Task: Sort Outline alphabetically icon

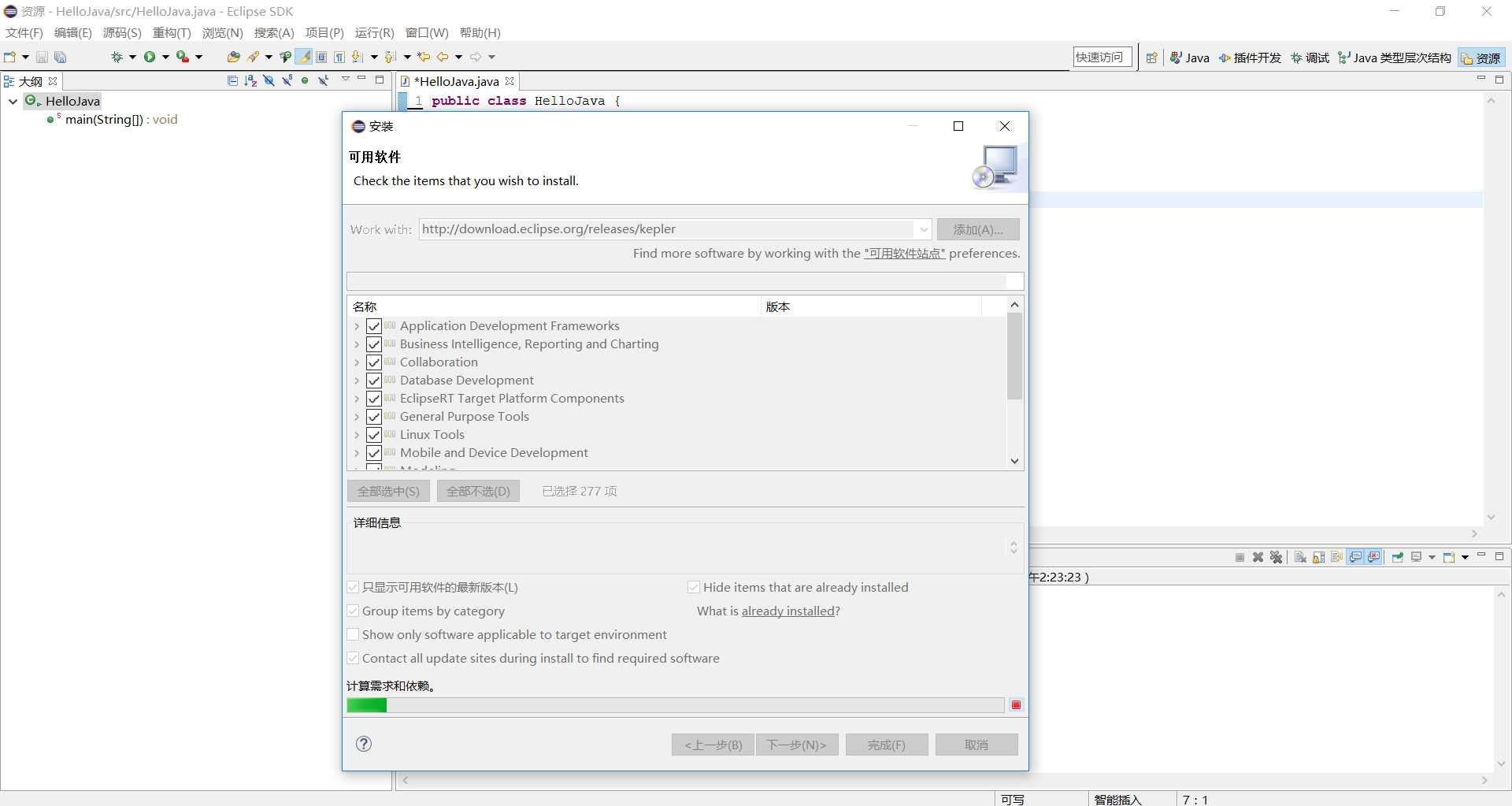Action: 250,80
